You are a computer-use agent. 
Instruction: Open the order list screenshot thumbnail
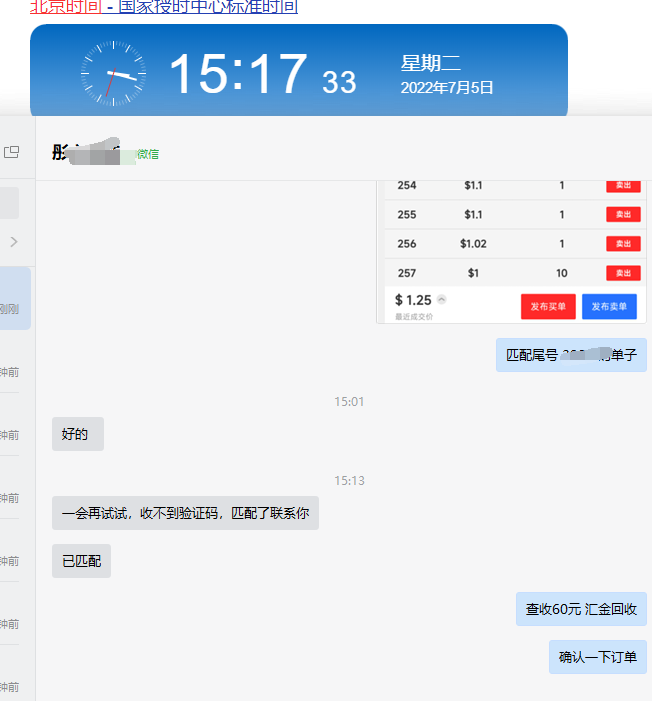tap(511, 250)
